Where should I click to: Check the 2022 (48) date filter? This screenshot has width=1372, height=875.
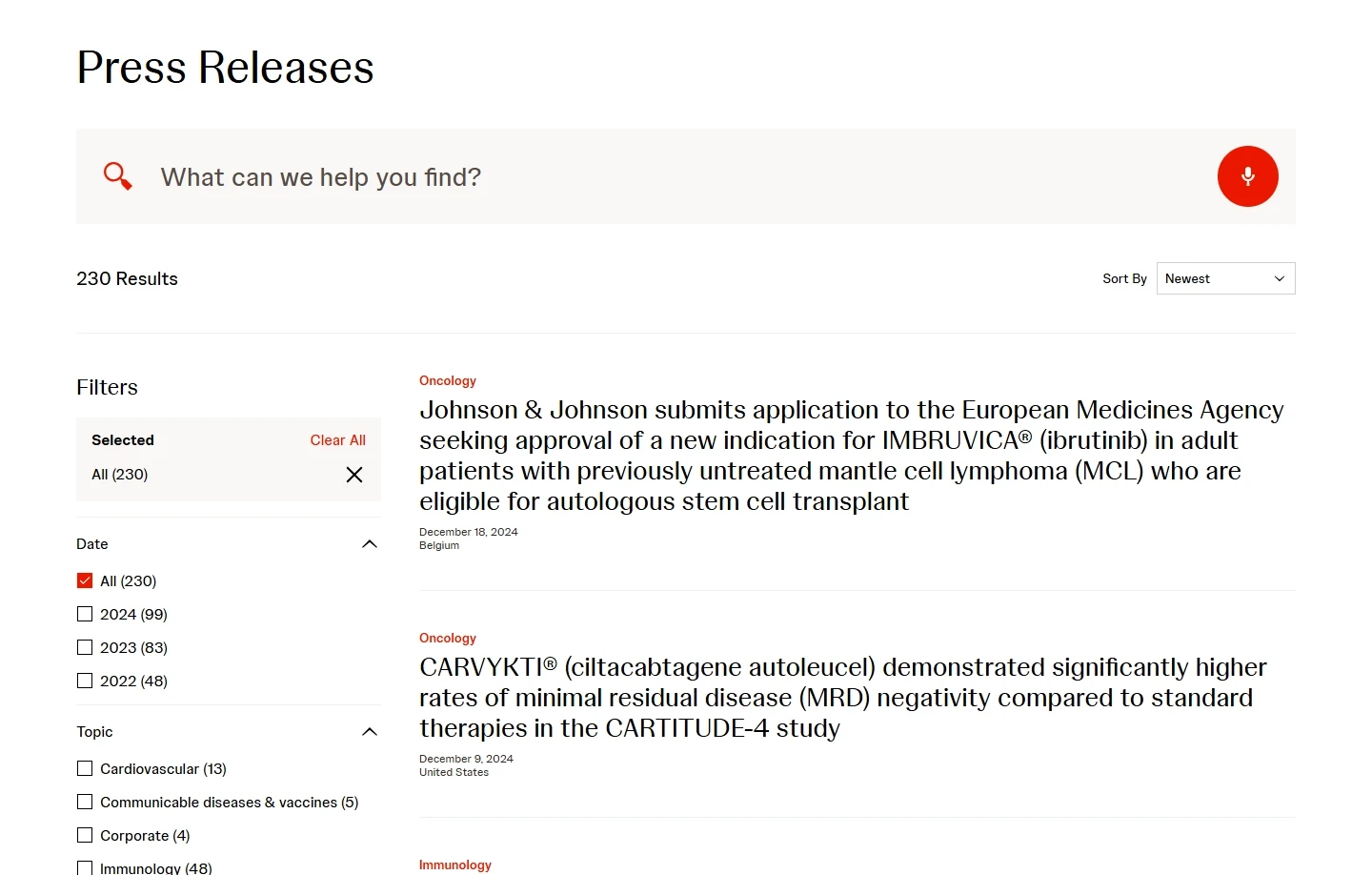pos(85,681)
